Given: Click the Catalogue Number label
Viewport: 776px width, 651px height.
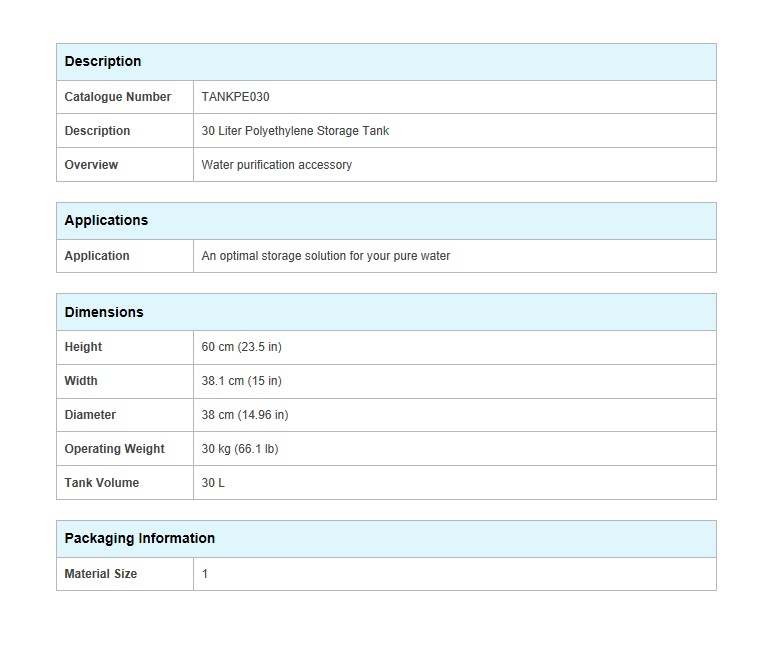Looking at the screenshot, I should pos(118,97).
